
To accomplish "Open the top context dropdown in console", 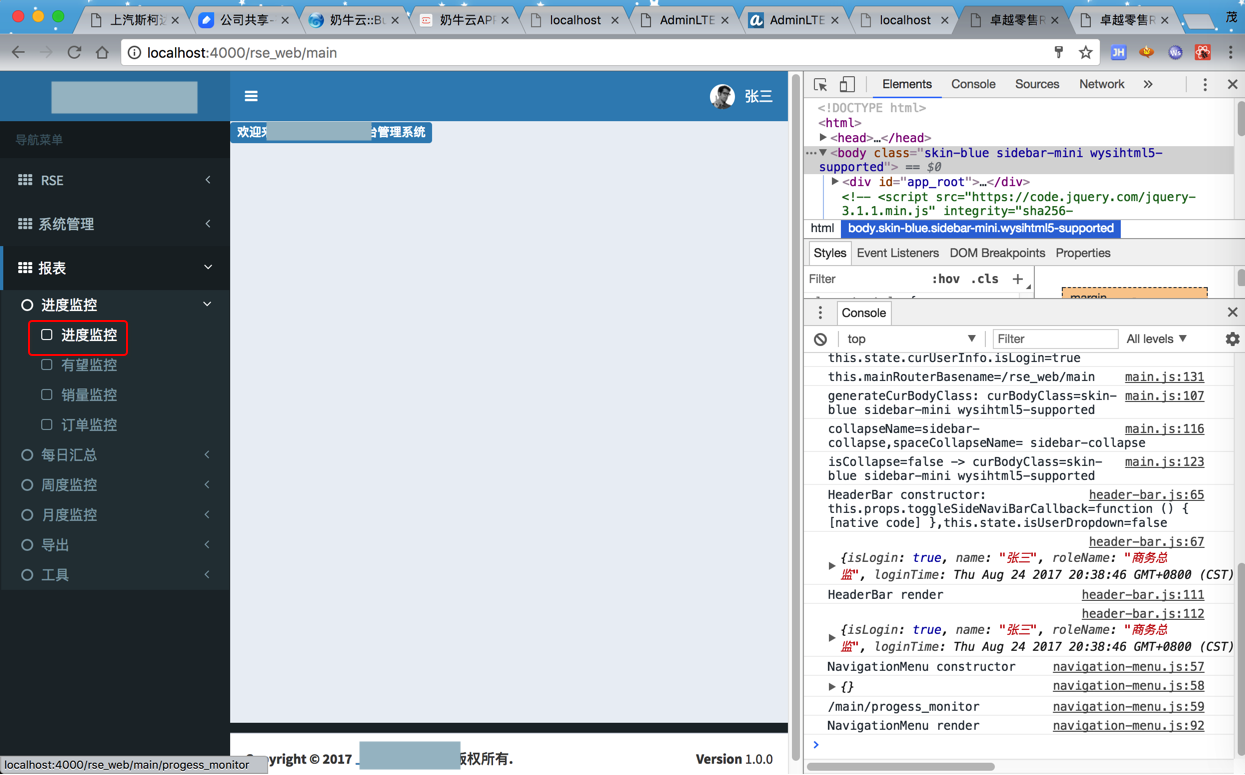I will click(x=910, y=339).
